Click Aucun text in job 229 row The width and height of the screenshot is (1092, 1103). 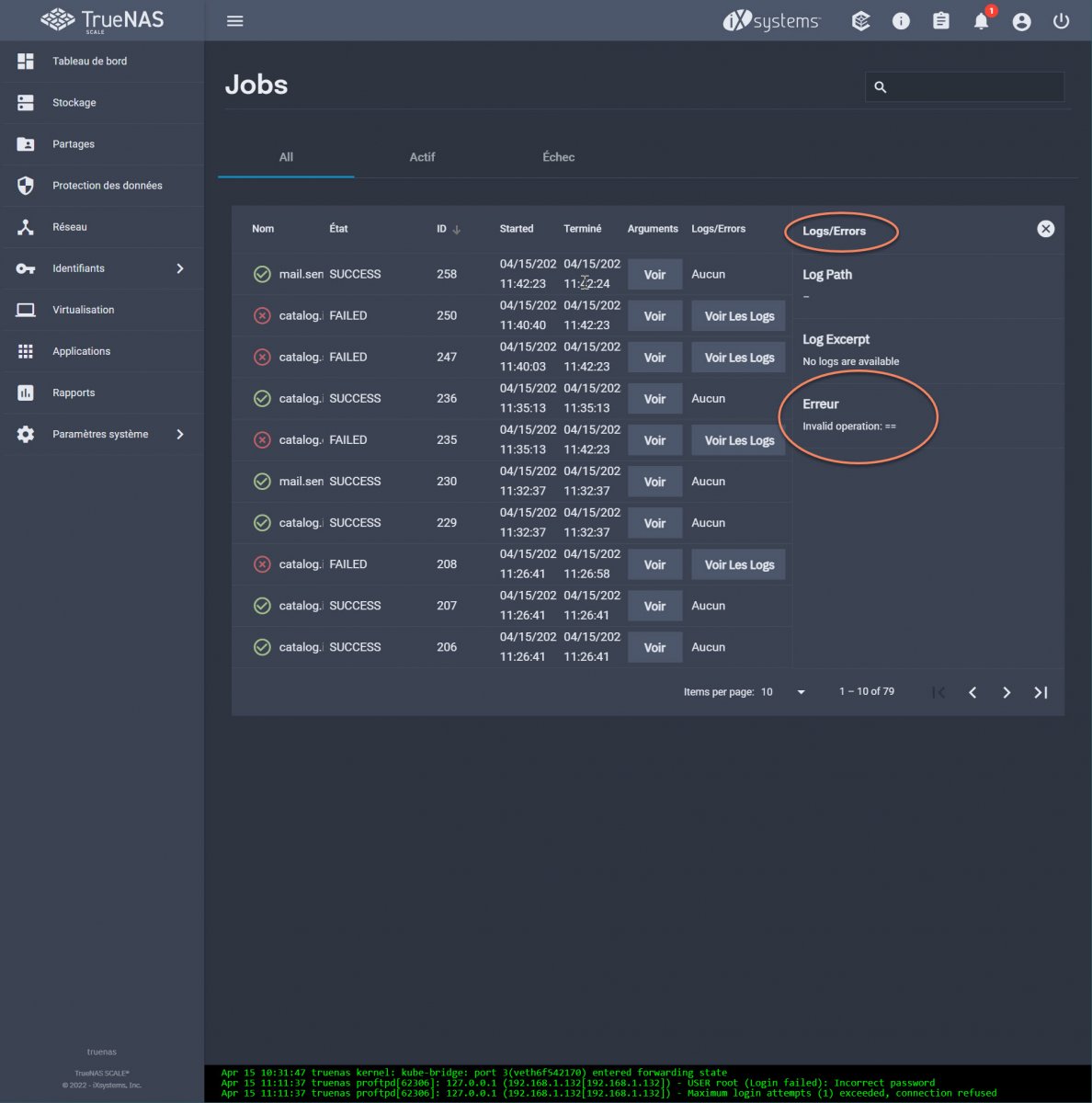pyautogui.click(x=708, y=523)
